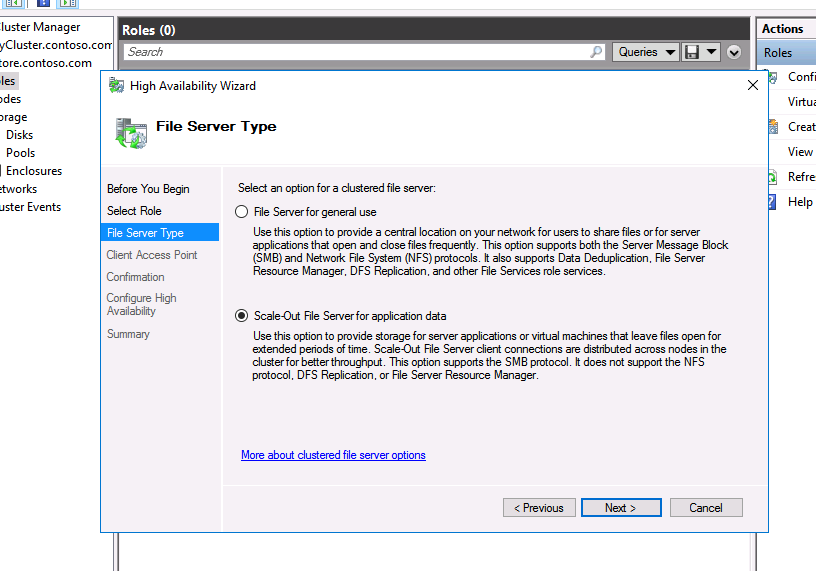
Task: Click the Previous button
Action: pos(539,508)
